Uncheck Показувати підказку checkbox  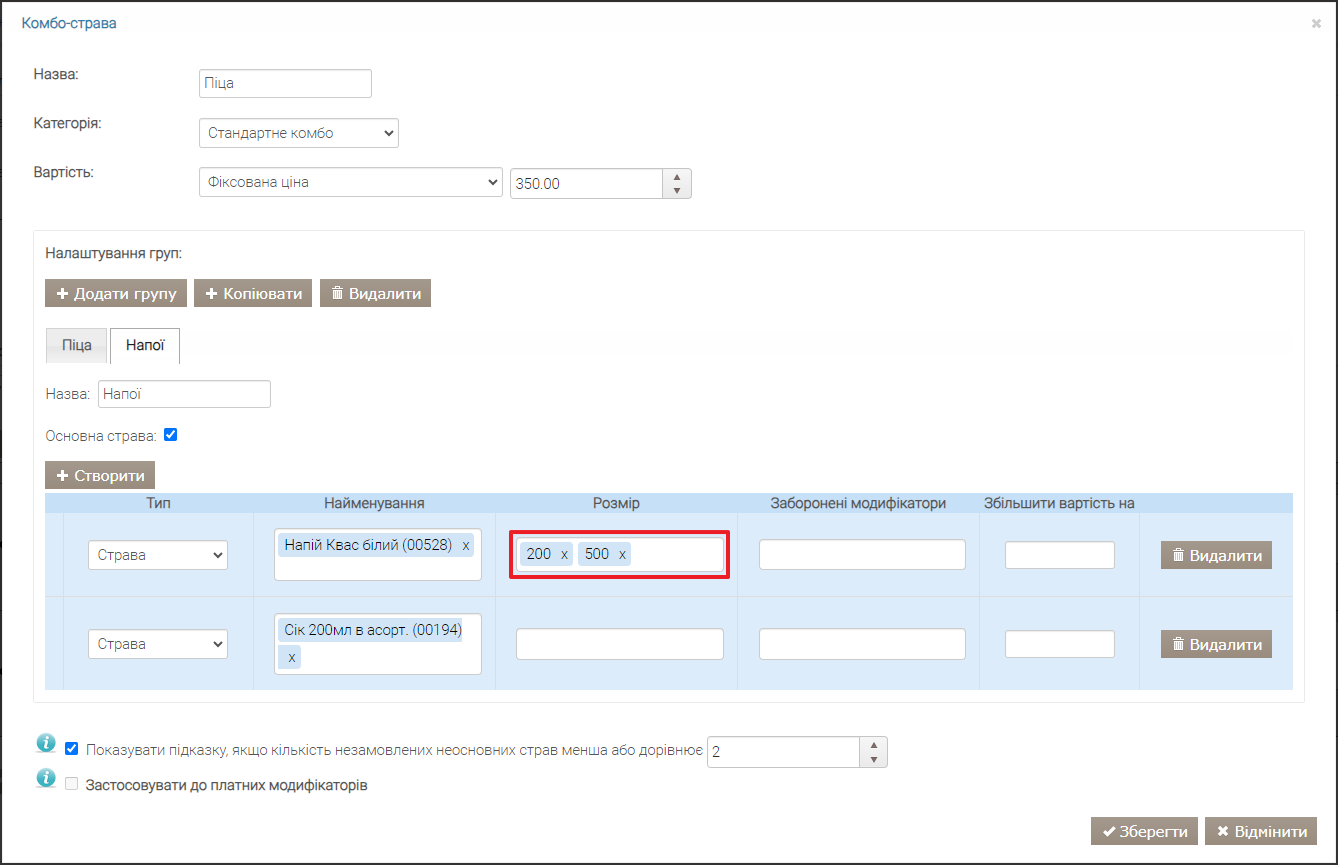click(72, 748)
